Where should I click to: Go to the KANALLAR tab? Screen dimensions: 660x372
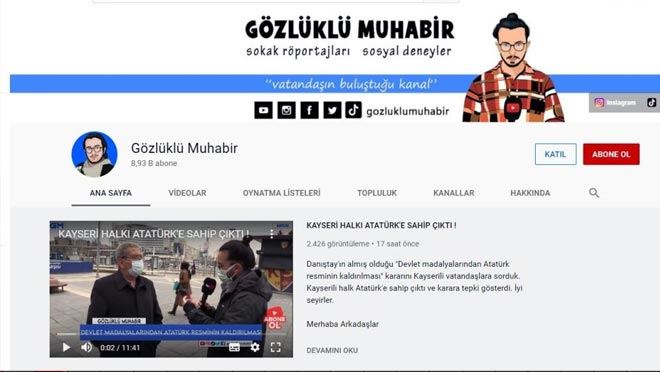454,193
